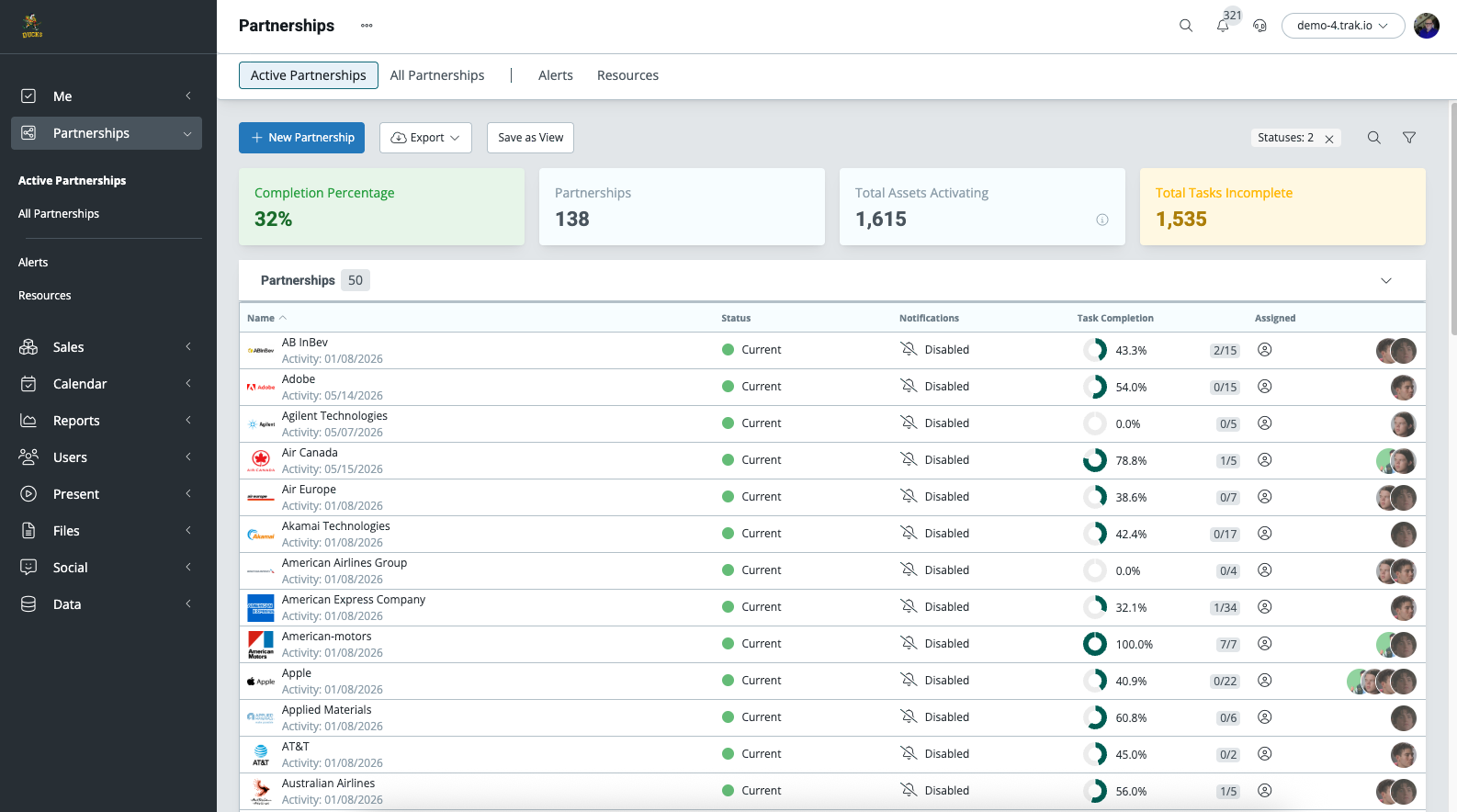Click the Social sidebar icon
Screen dimensions: 1457x812
[x=28, y=568]
